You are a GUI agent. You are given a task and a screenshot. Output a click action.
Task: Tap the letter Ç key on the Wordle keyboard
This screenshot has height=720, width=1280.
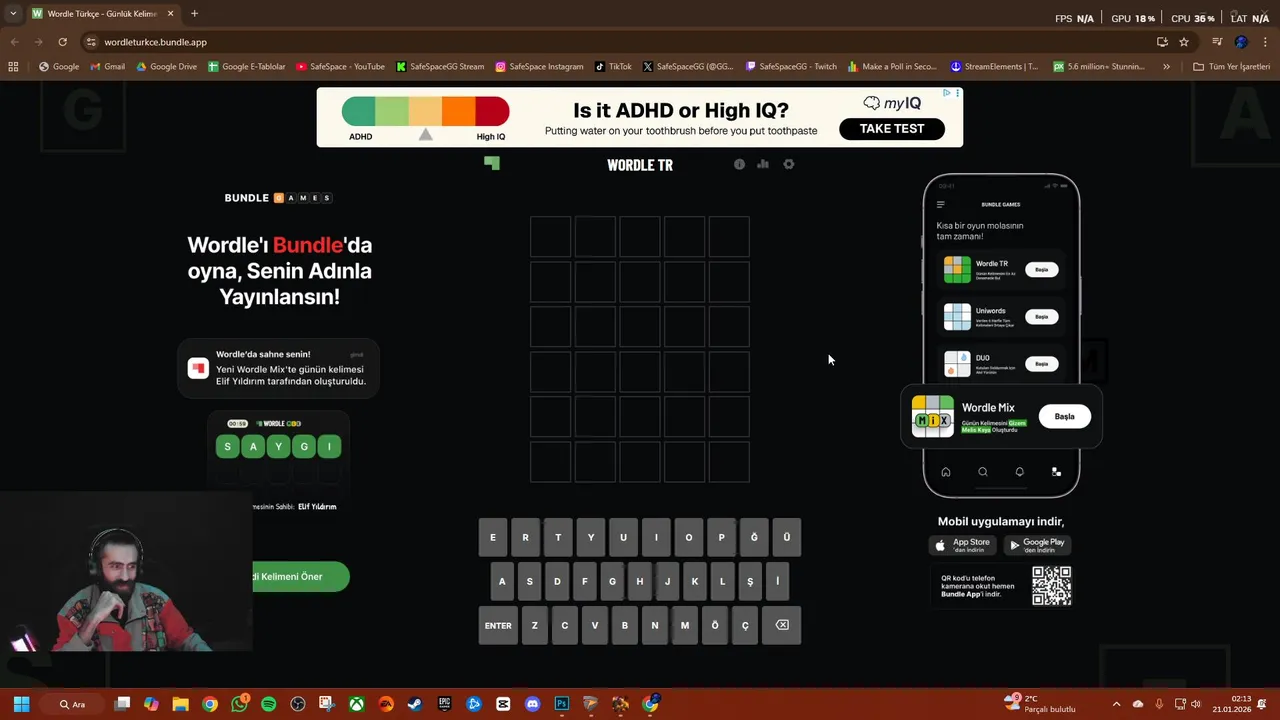[x=745, y=625]
